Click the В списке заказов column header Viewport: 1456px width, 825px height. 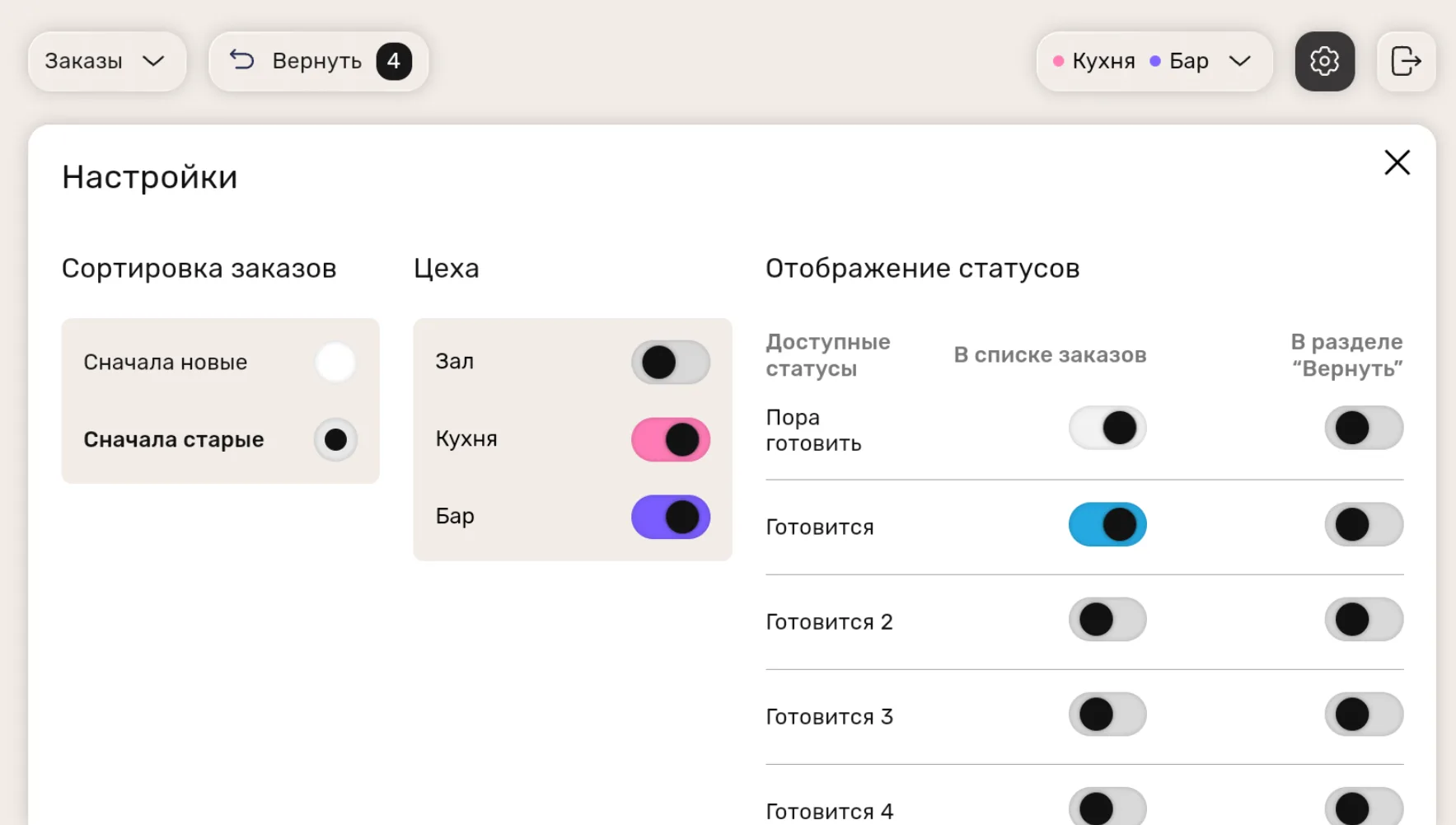click(1050, 354)
